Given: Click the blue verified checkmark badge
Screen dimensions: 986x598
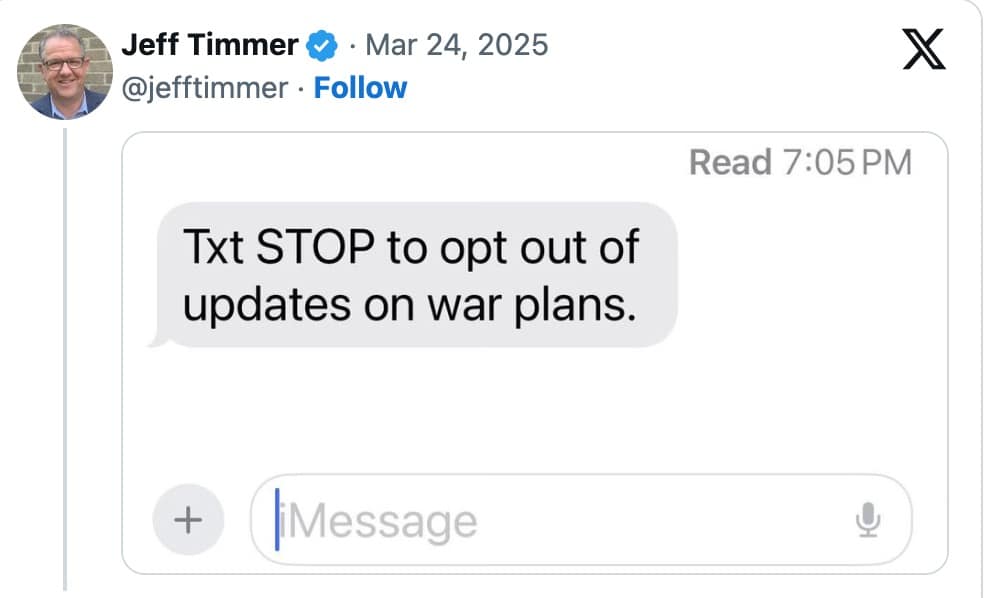Looking at the screenshot, I should pyautogui.click(x=320, y=45).
